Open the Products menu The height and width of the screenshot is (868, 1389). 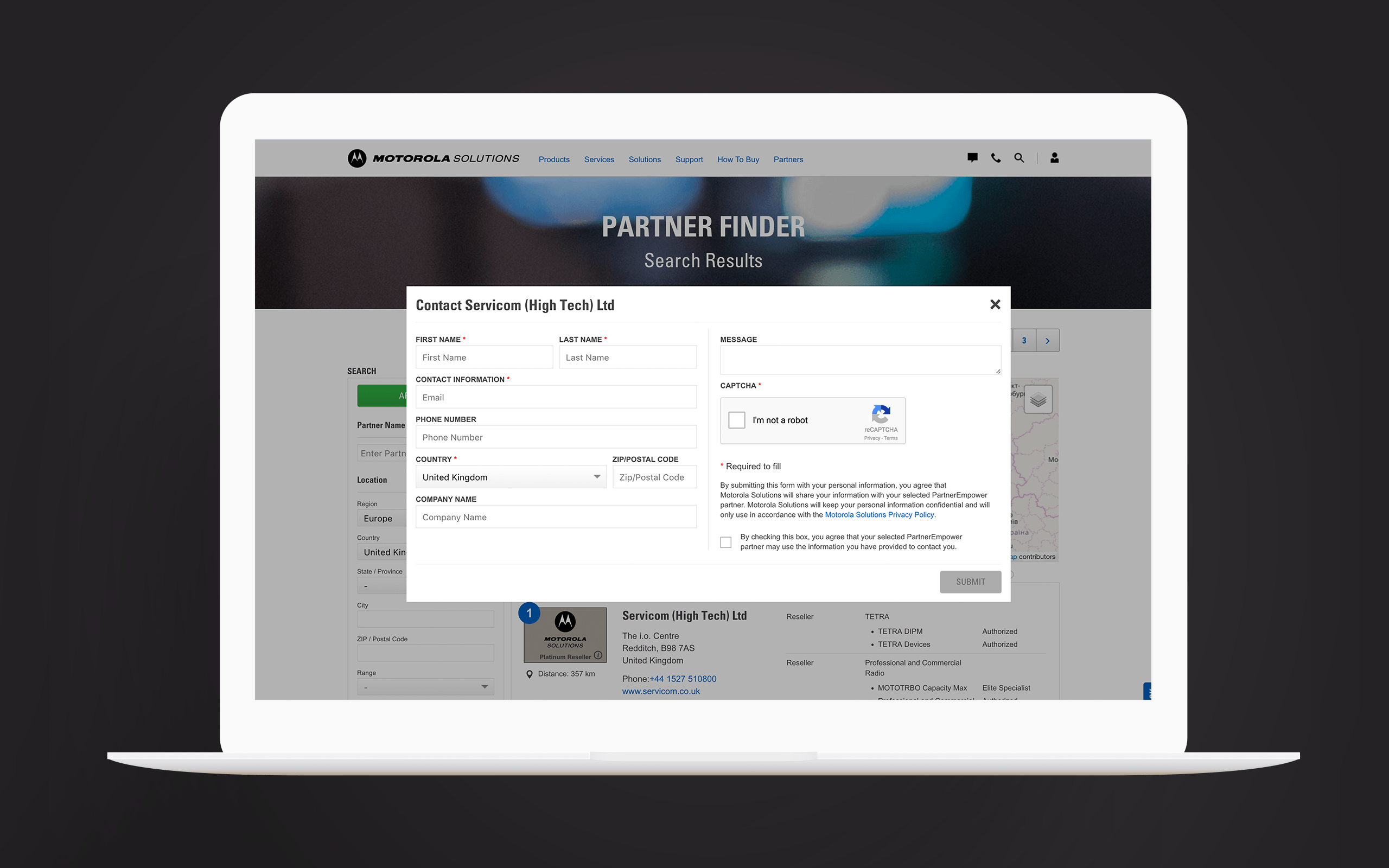point(554,159)
